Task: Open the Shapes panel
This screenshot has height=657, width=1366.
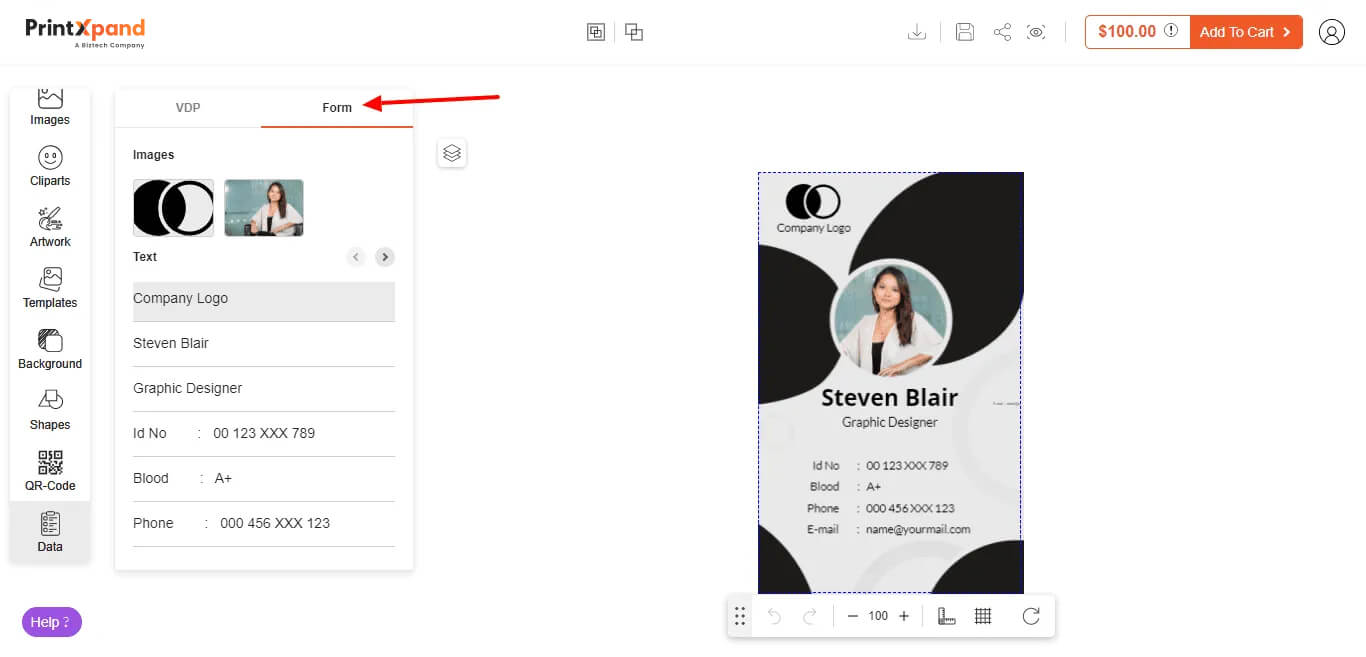Action: pos(50,410)
